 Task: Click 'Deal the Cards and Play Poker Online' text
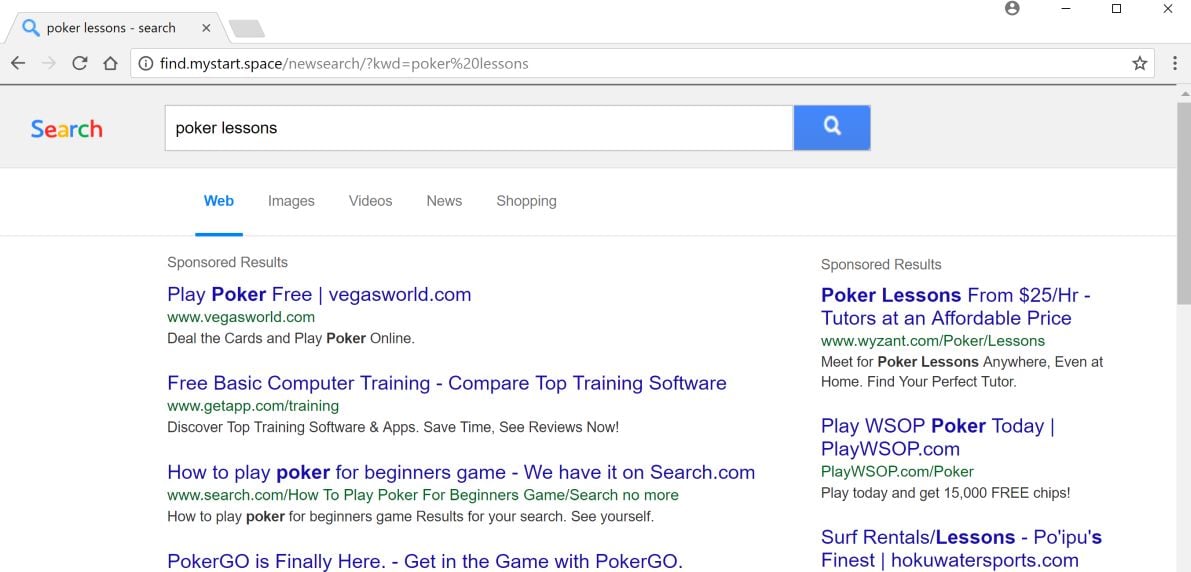coord(291,339)
